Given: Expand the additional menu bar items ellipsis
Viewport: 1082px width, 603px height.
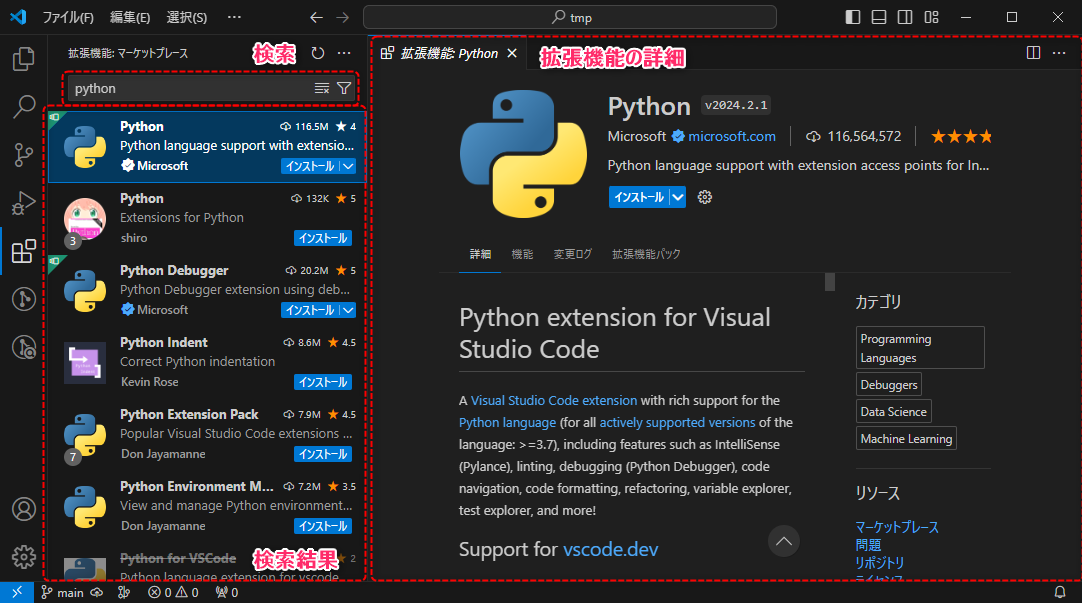Looking at the screenshot, I should pyautogui.click(x=235, y=17).
